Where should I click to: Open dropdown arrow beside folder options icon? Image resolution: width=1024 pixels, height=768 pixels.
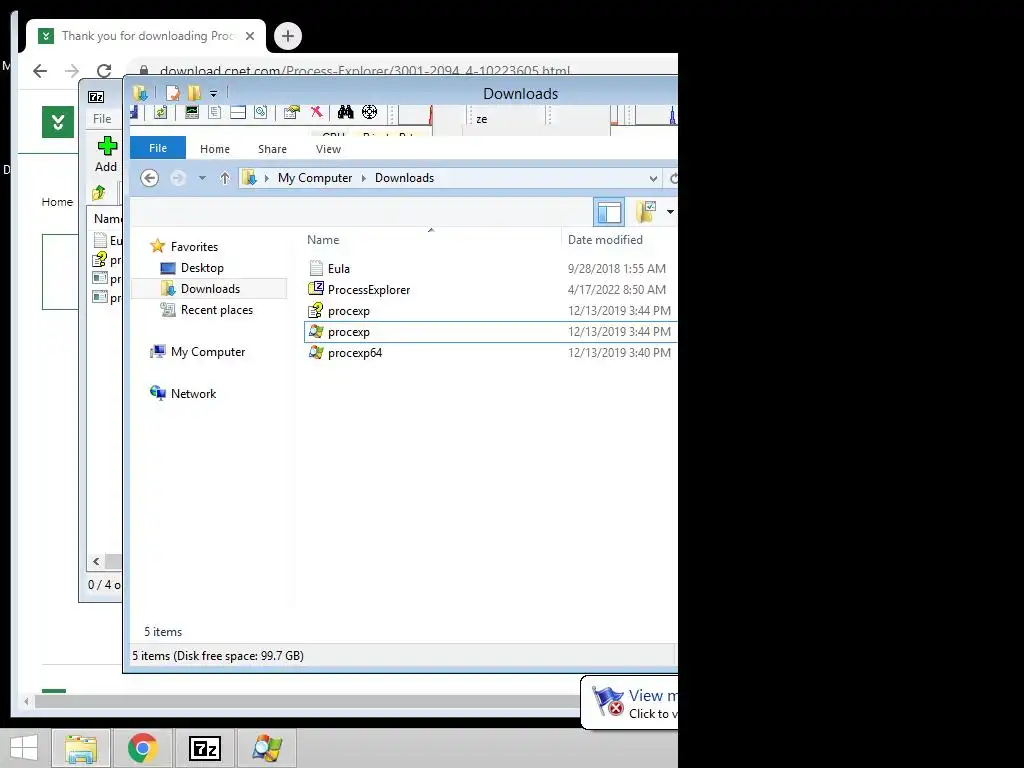point(670,212)
